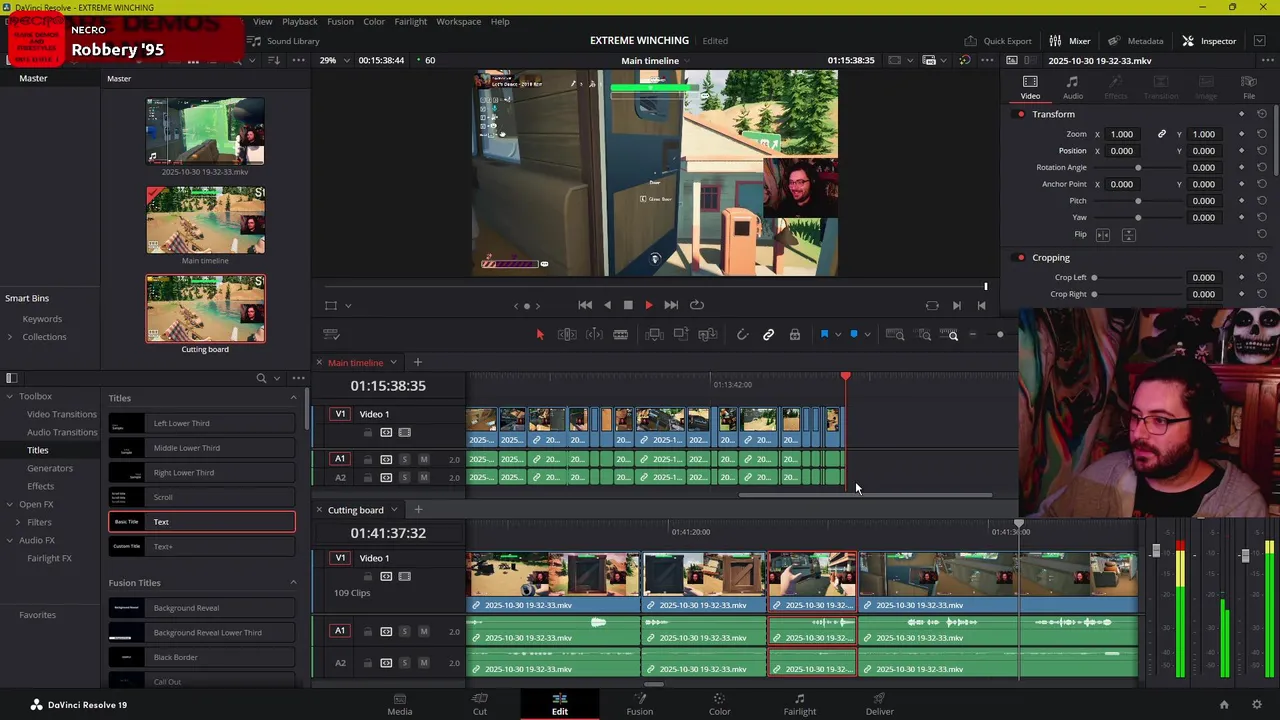Select the Scroll title preset
1280x720 pixels.
[202, 497]
